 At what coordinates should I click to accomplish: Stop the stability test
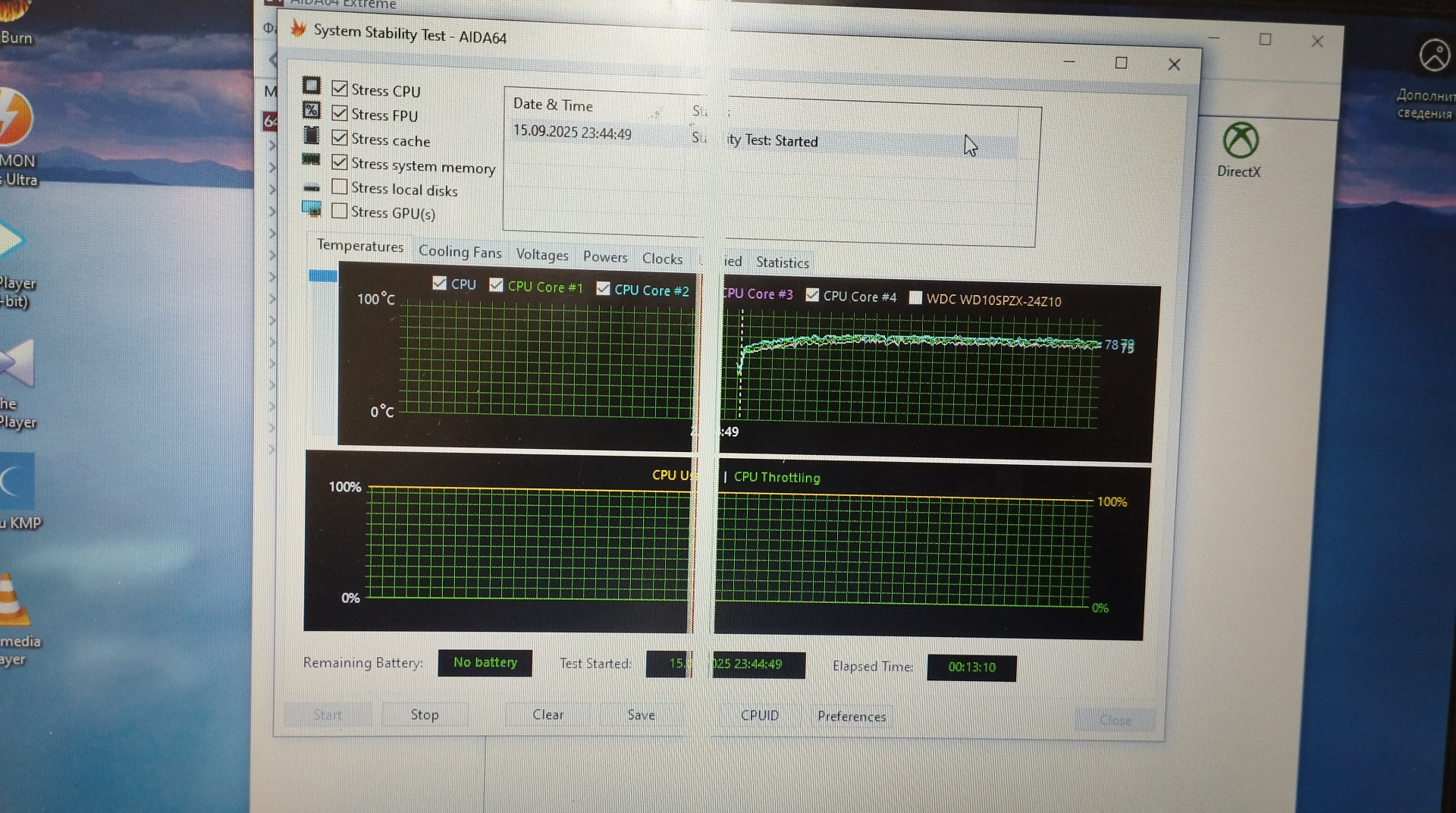pos(425,714)
